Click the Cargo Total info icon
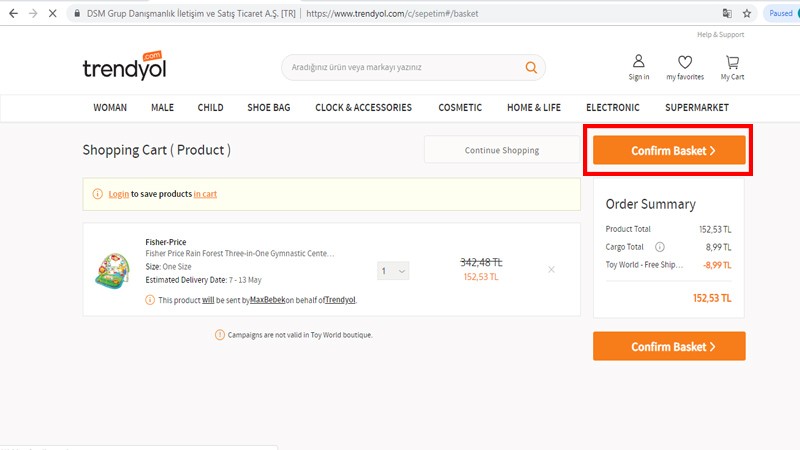 659,247
